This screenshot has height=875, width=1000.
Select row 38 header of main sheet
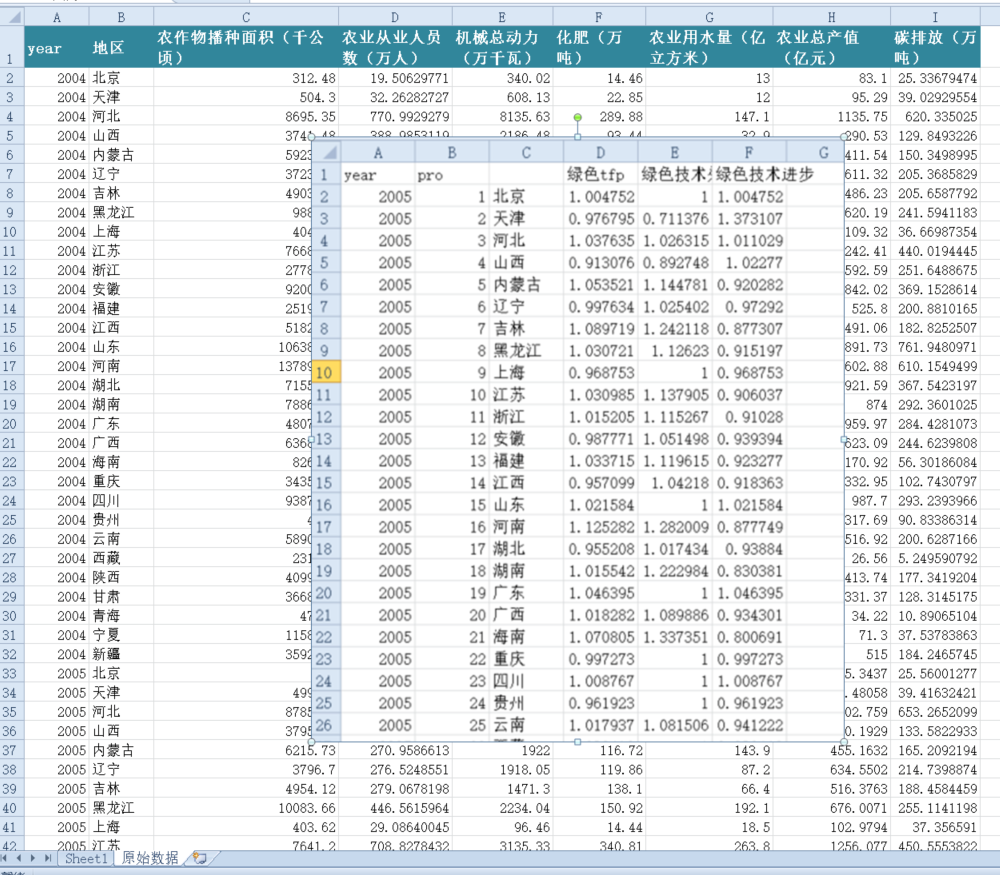(x=11, y=770)
